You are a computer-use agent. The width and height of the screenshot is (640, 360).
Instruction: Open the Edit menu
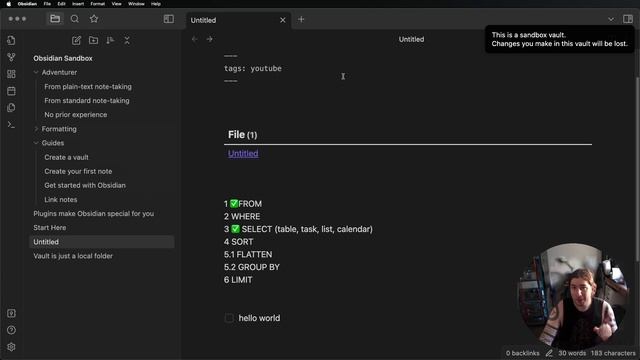click(x=61, y=4)
